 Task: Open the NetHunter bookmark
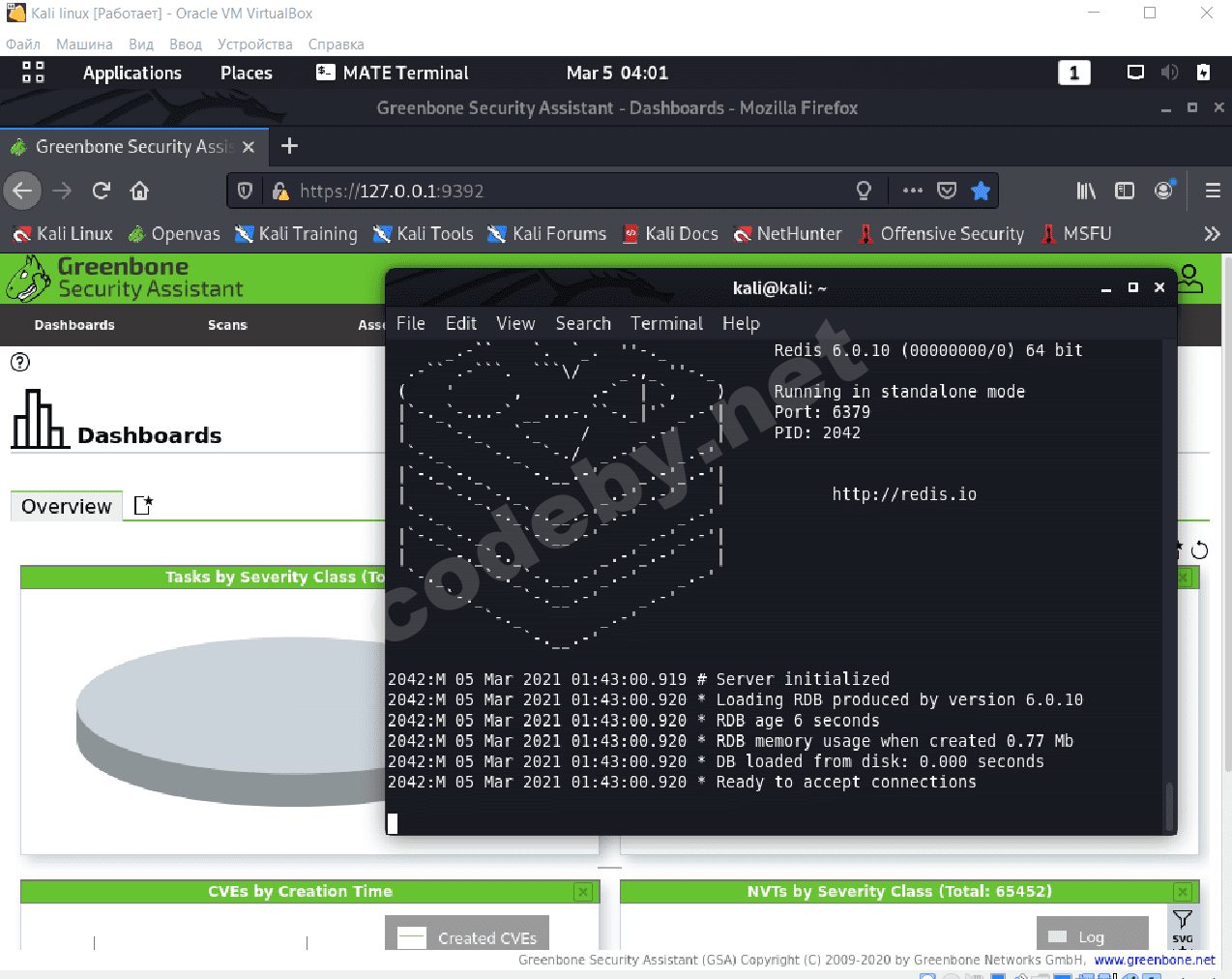pyautogui.click(x=787, y=234)
